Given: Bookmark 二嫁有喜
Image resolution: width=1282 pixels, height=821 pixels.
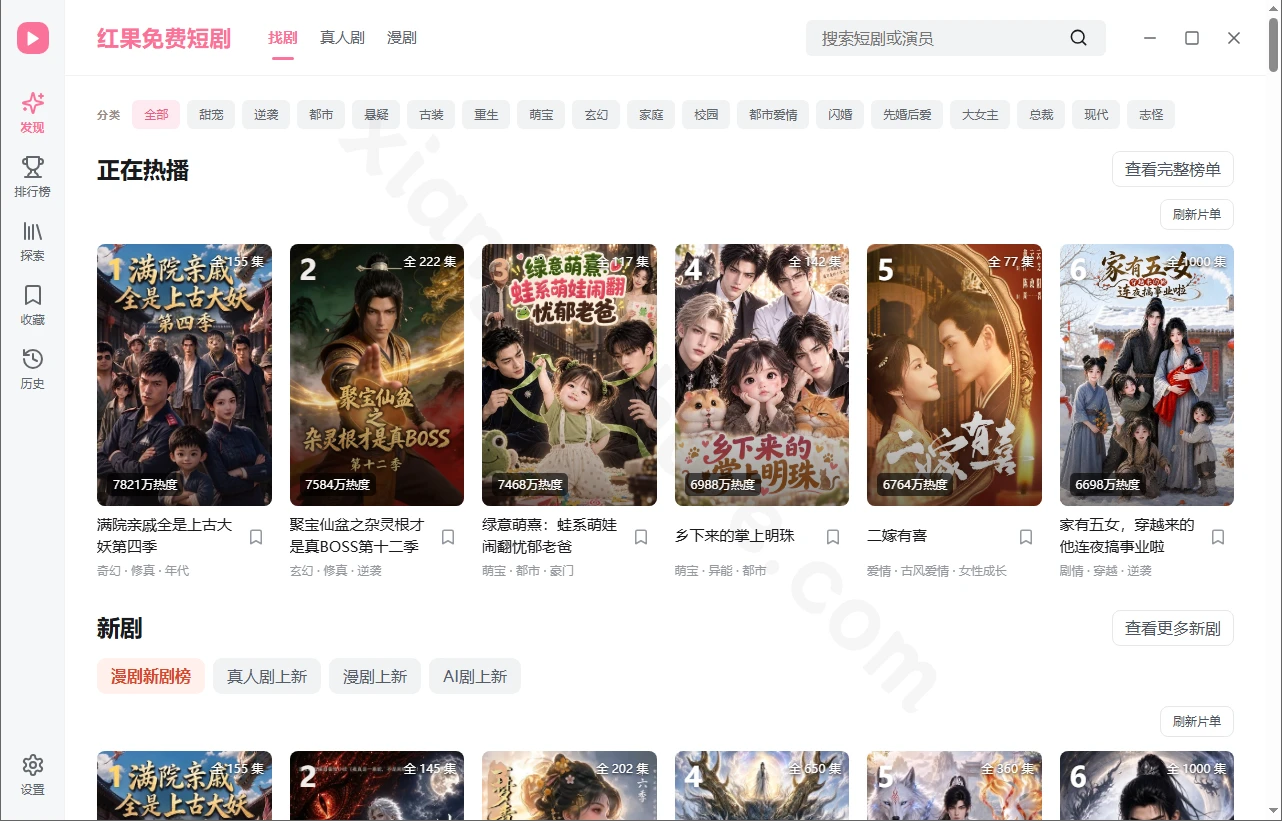Looking at the screenshot, I should pyautogui.click(x=1026, y=537).
